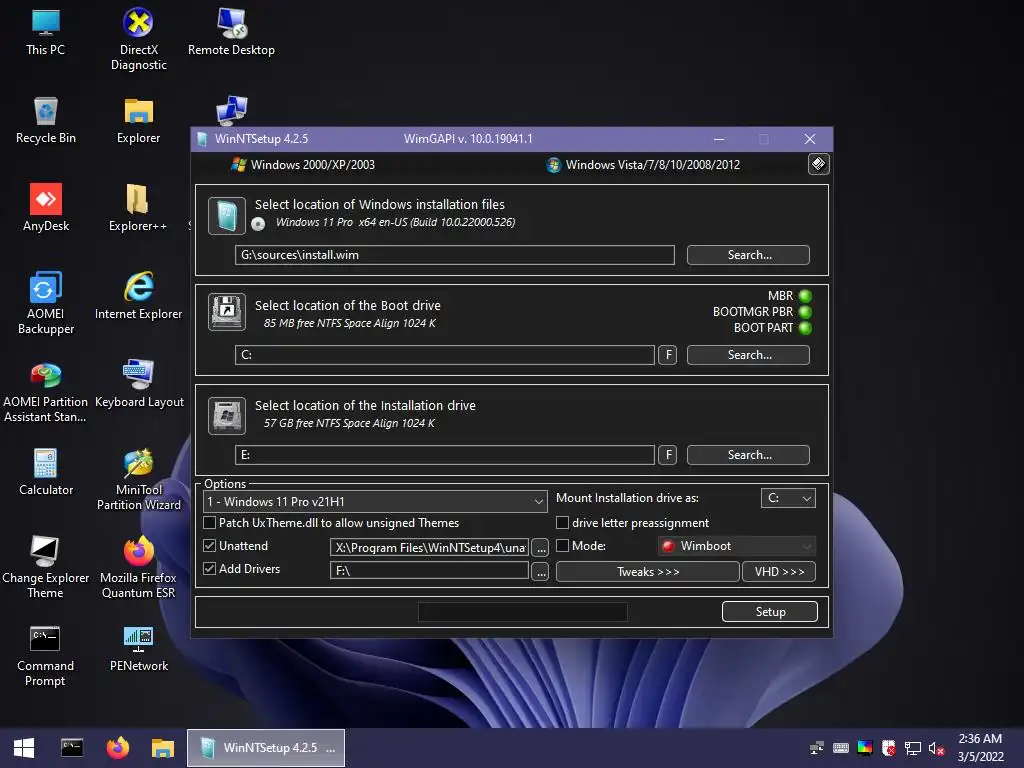This screenshot has width=1024, height=768.
Task: Click the setup progress bar
Action: [x=522, y=612]
